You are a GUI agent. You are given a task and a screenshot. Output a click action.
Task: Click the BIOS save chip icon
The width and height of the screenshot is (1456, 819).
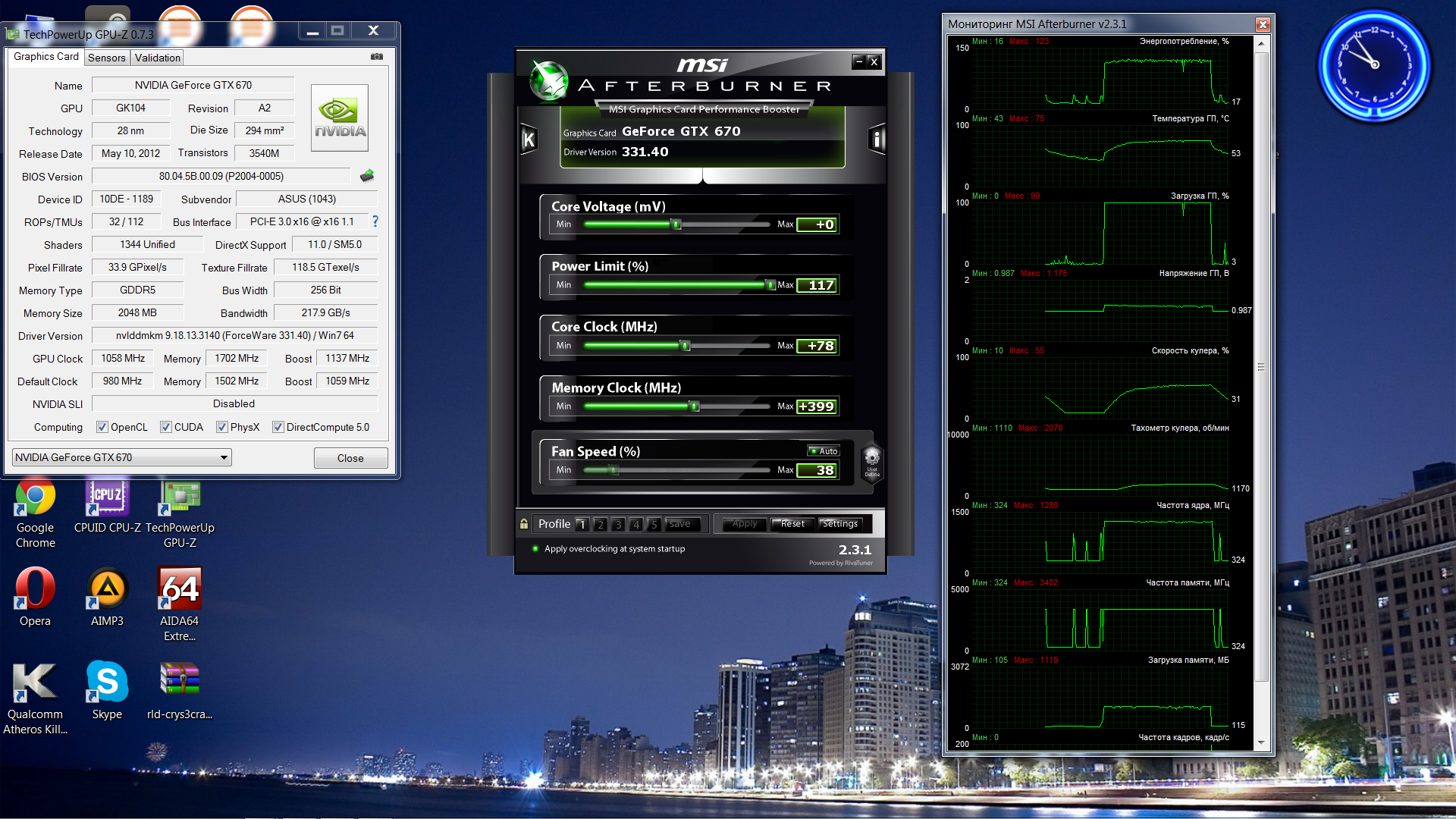[x=367, y=176]
